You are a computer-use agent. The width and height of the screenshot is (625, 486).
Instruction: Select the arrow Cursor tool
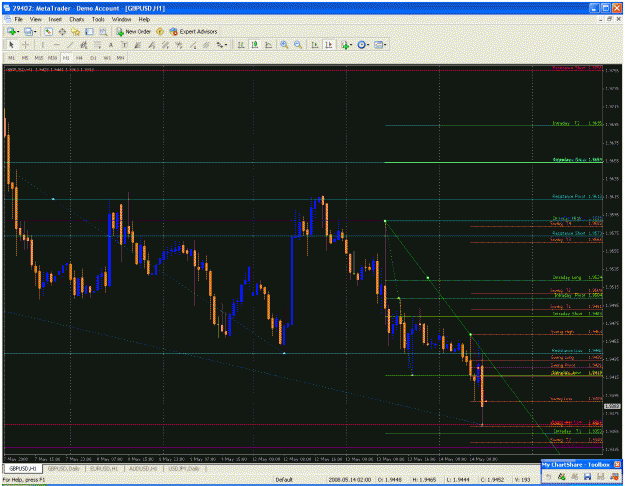point(12,45)
